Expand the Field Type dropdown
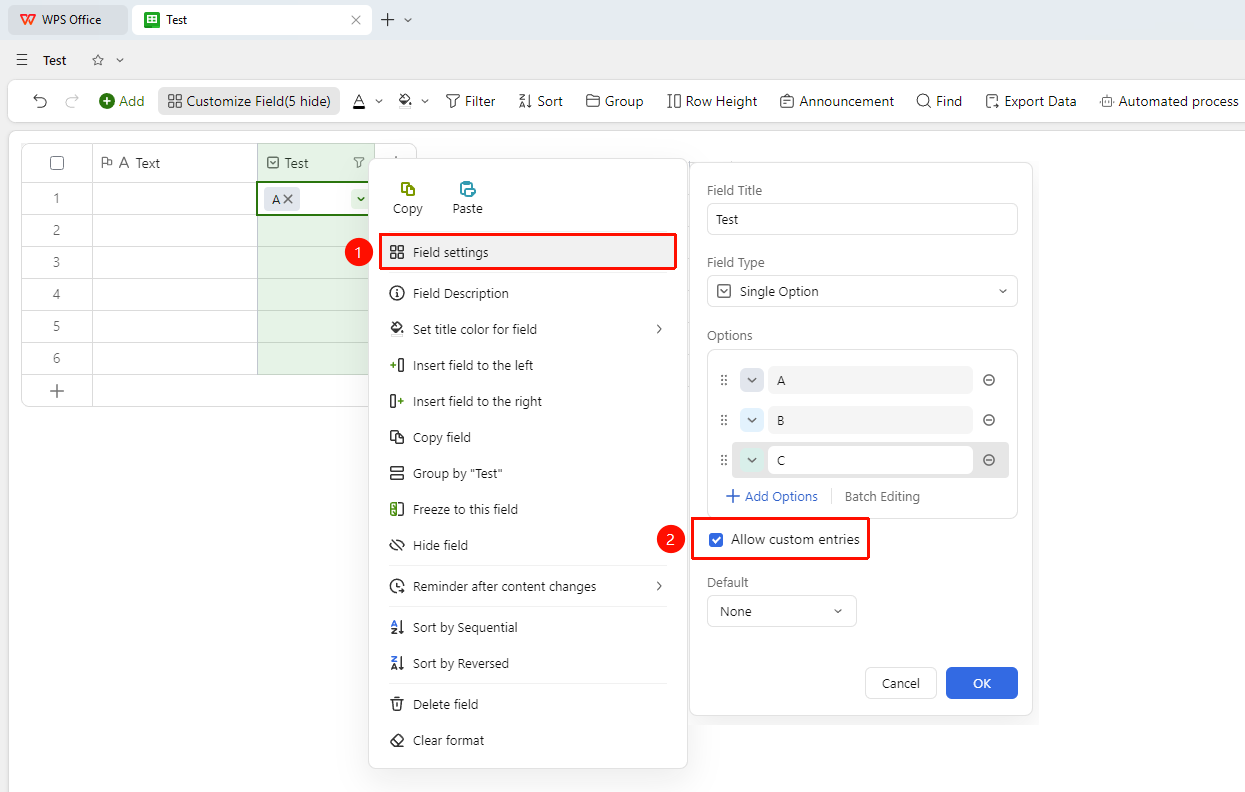The width and height of the screenshot is (1245, 792). [862, 291]
